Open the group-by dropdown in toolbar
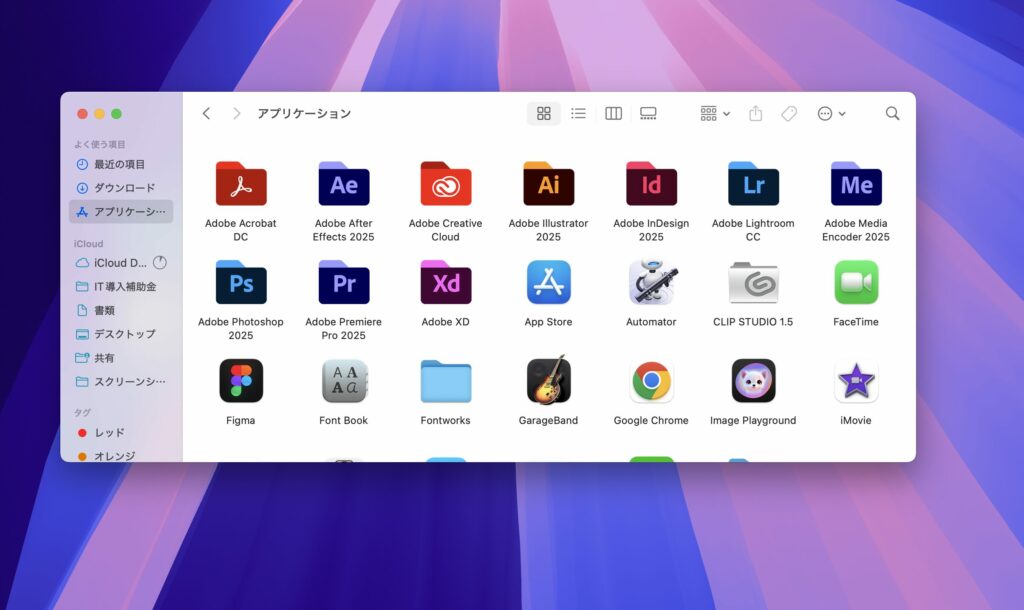1024x610 pixels. 714,114
